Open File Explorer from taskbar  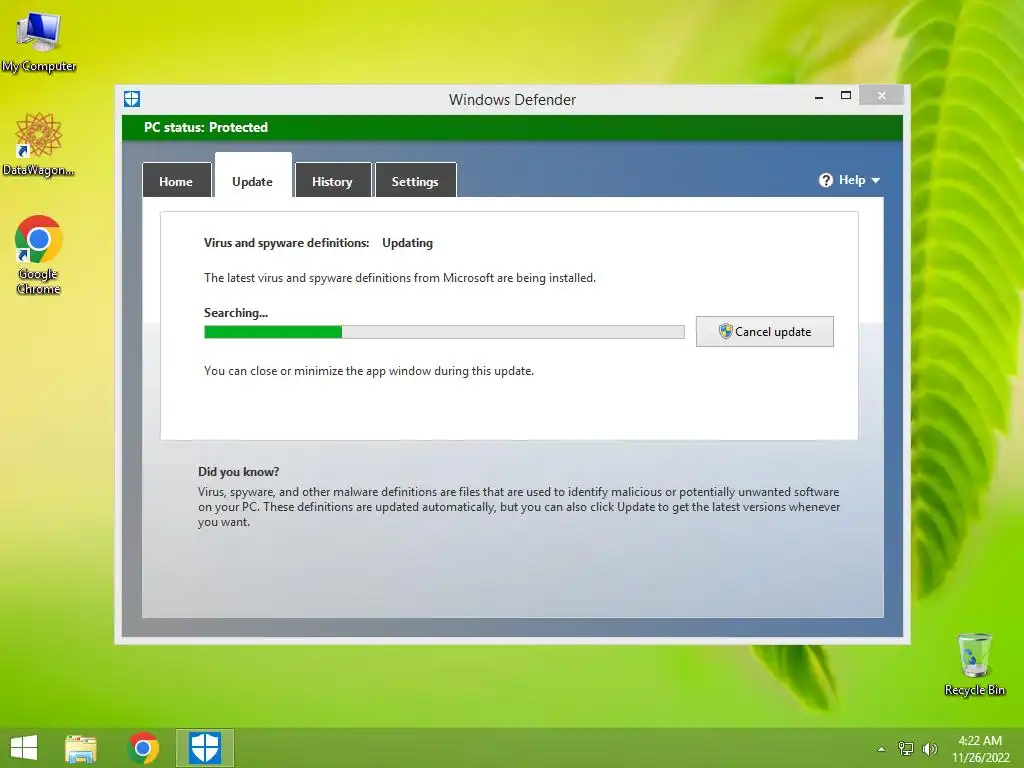point(81,748)
